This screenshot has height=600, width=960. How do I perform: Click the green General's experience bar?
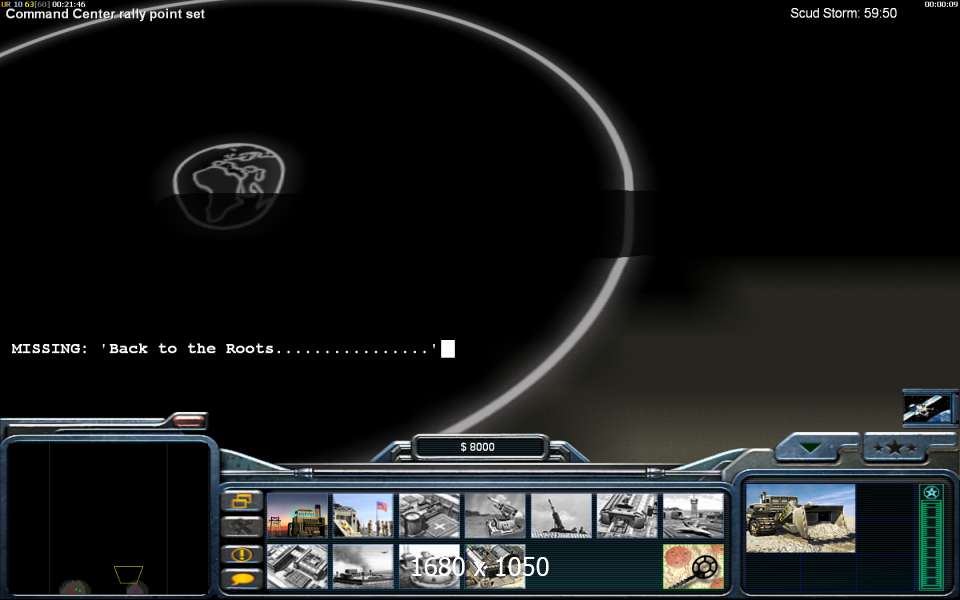[x=931, y=545]
